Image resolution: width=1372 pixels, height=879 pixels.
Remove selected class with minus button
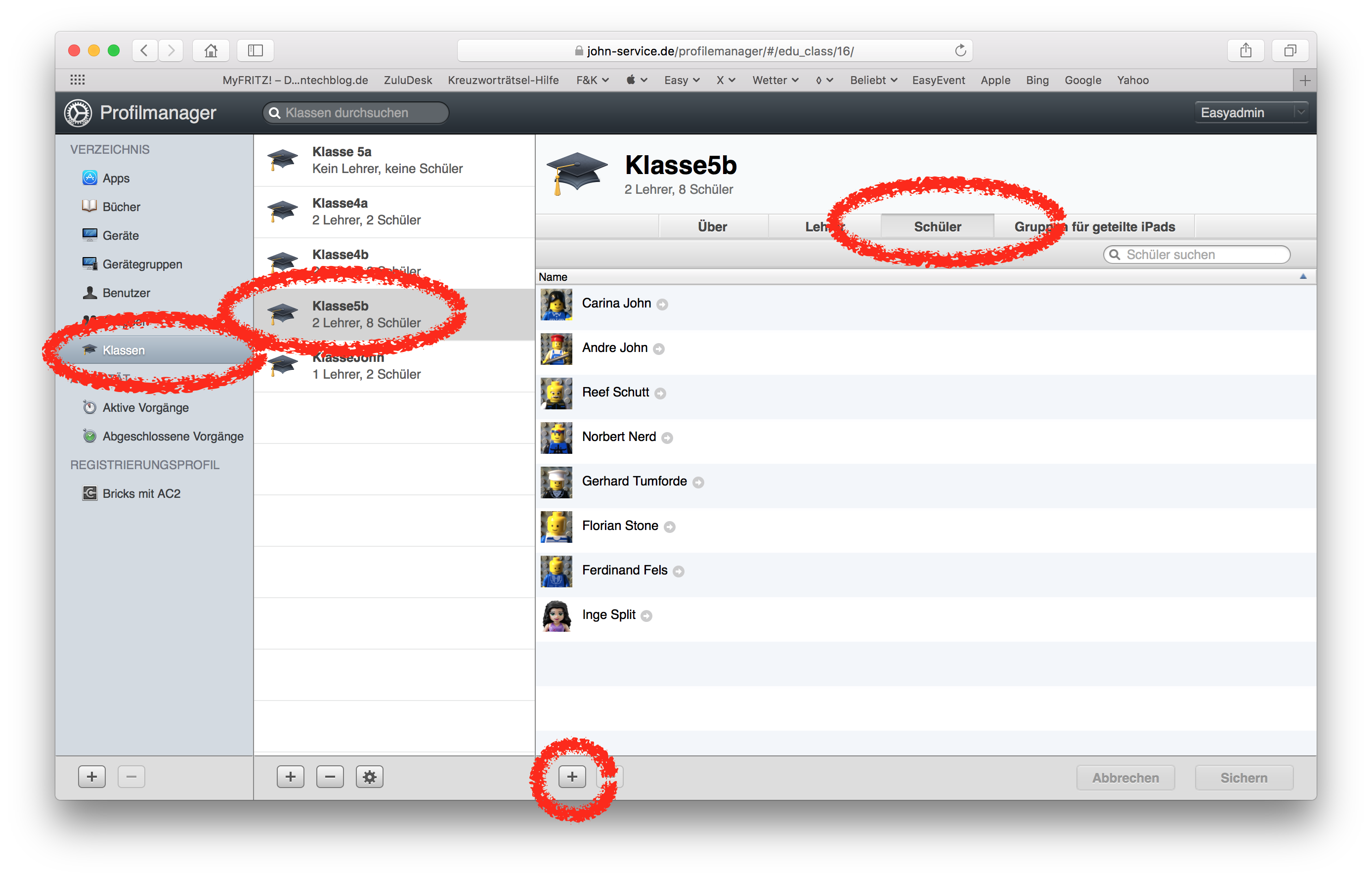(330, 777)
